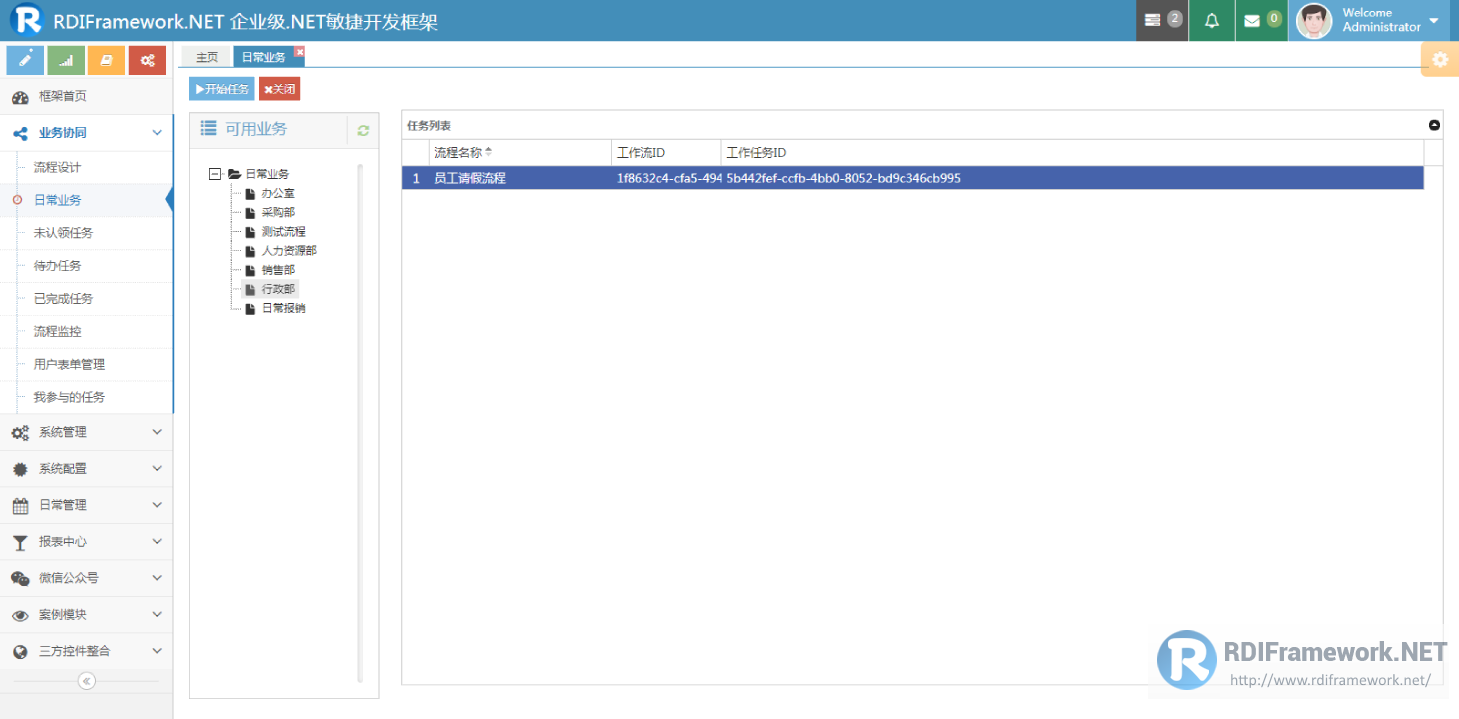This screenshot has width=1459, height=719.
Task: Refresh the 可用业务 panel
Action: tap(363, 130)
